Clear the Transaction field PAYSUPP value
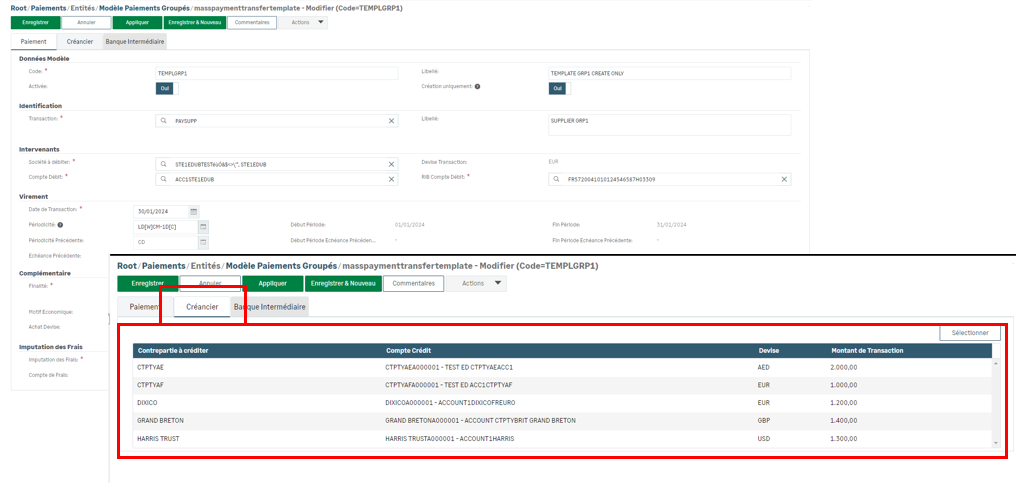 point(391,120)
